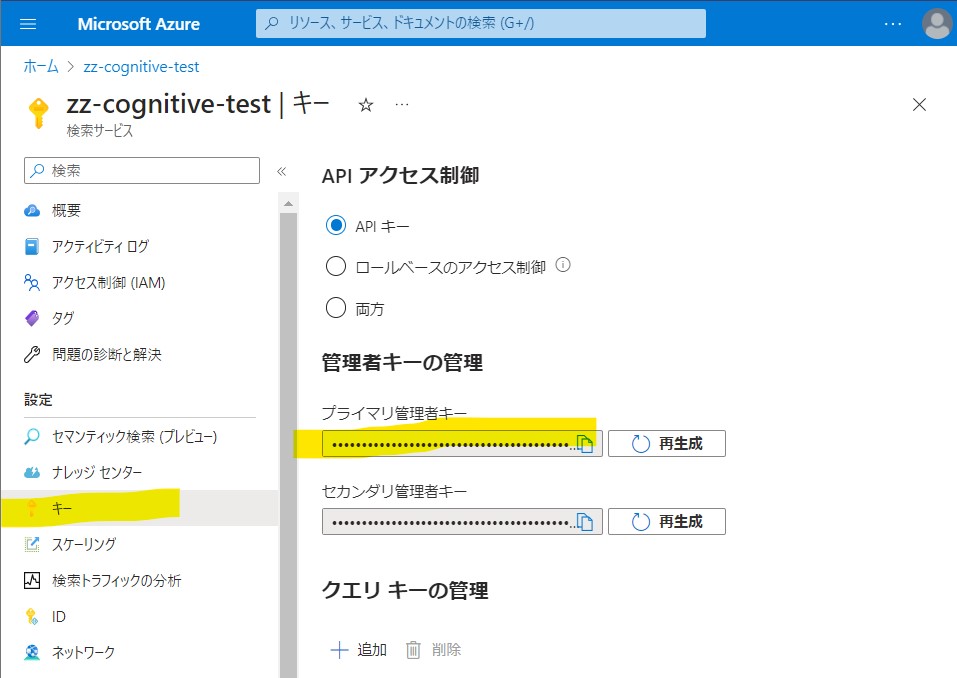Select ロールベースのアクセス制御 radio button
This screenshot has height=678, width=957.
click(x=336, y=267)
